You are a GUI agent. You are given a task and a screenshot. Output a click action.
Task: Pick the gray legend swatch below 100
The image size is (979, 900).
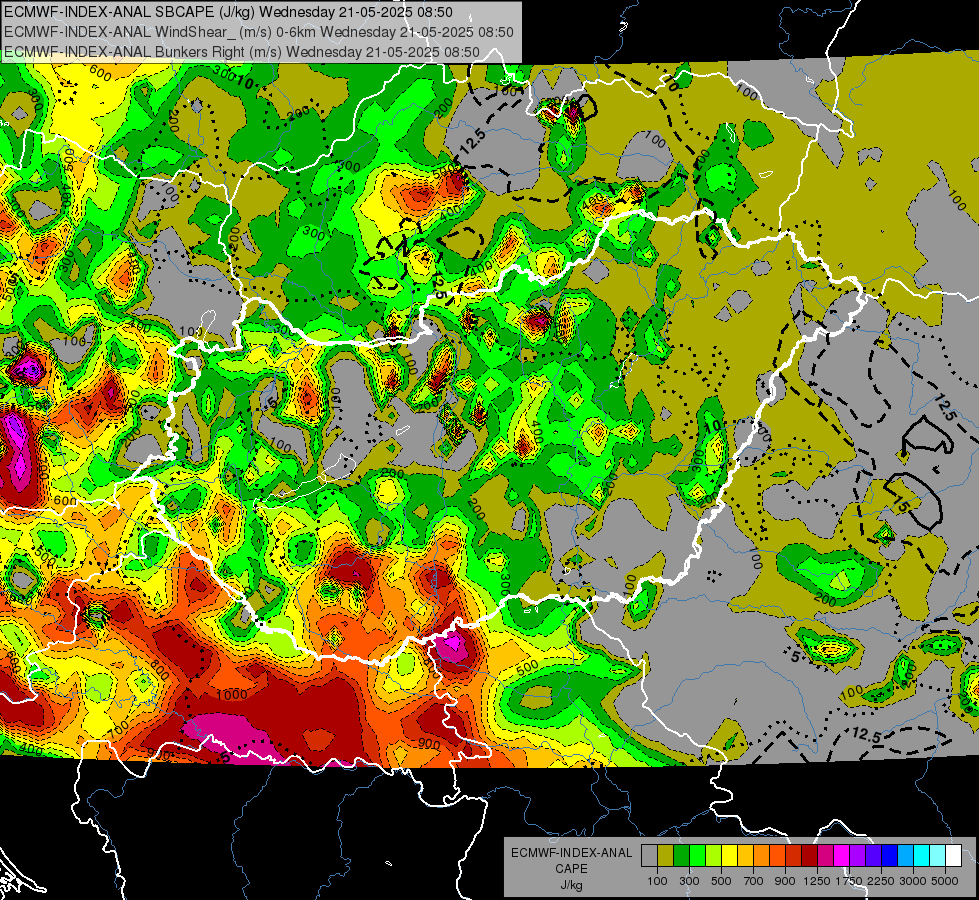649,856
